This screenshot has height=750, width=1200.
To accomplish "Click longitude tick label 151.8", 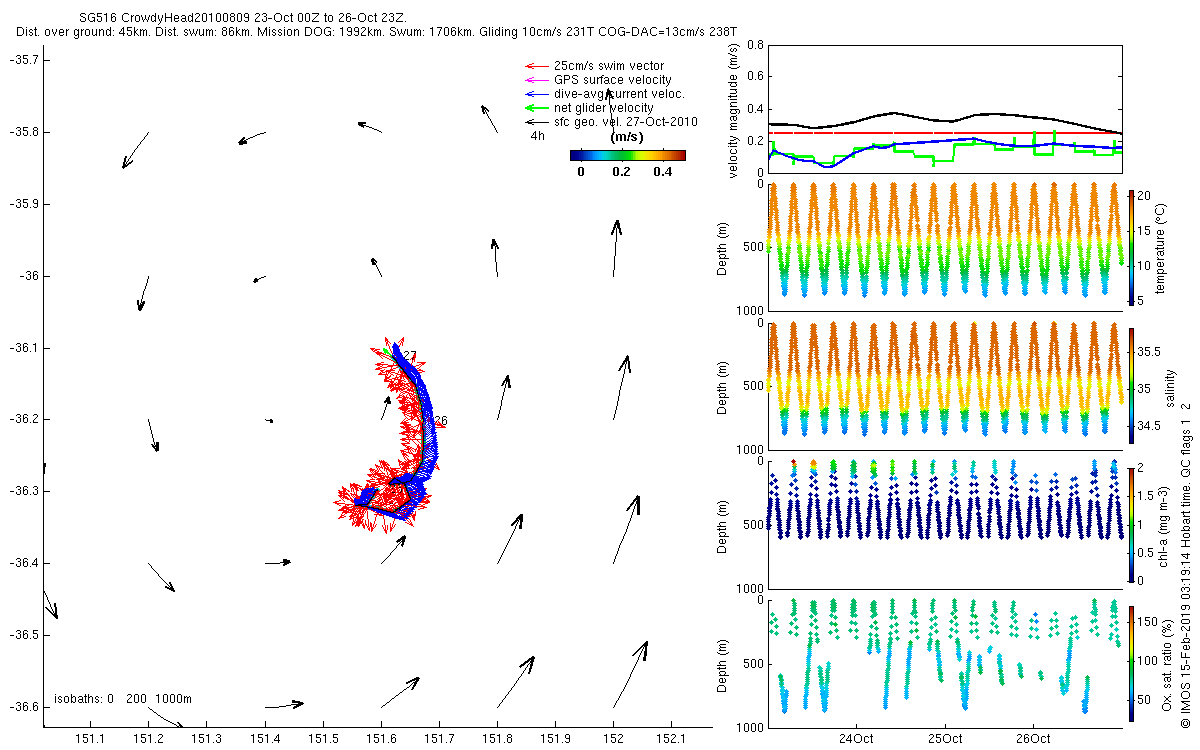I will [497, 738].
